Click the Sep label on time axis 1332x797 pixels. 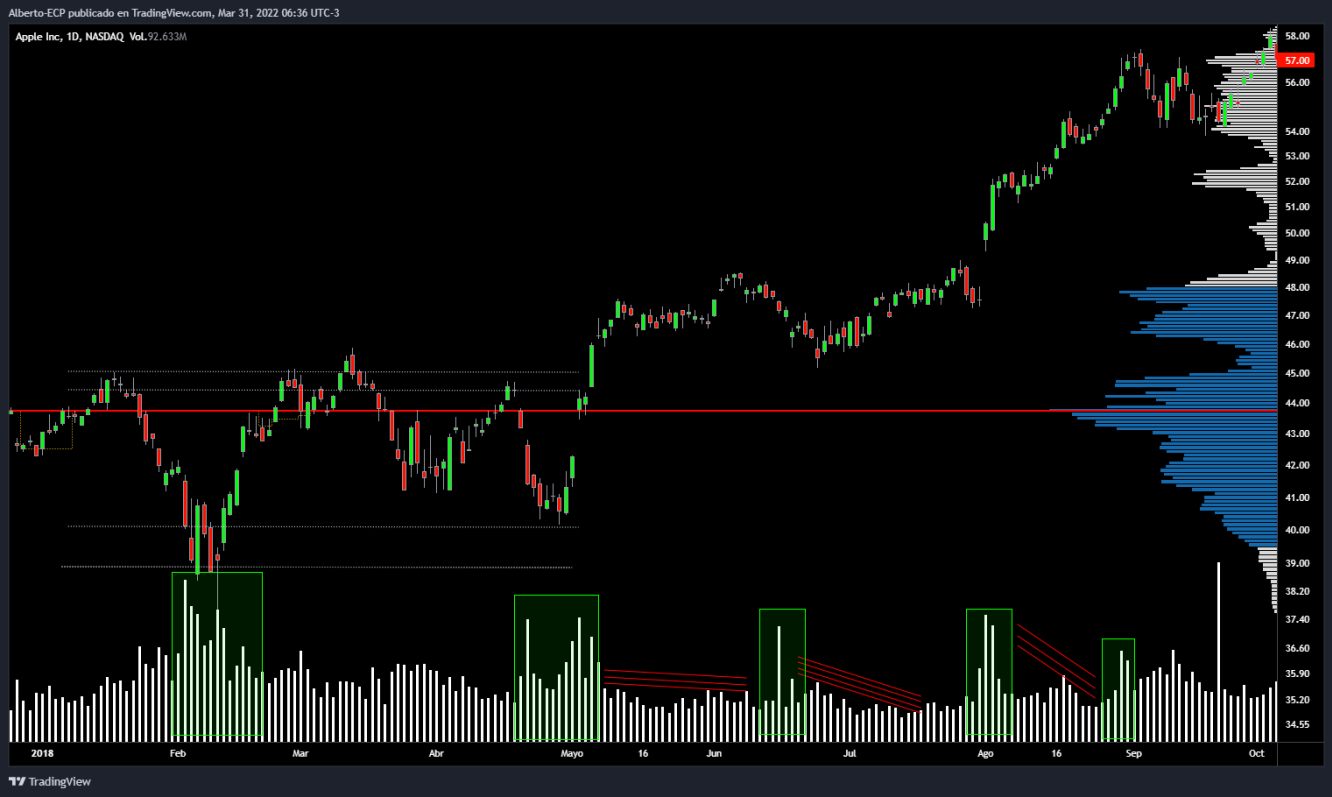(1132, 753)
